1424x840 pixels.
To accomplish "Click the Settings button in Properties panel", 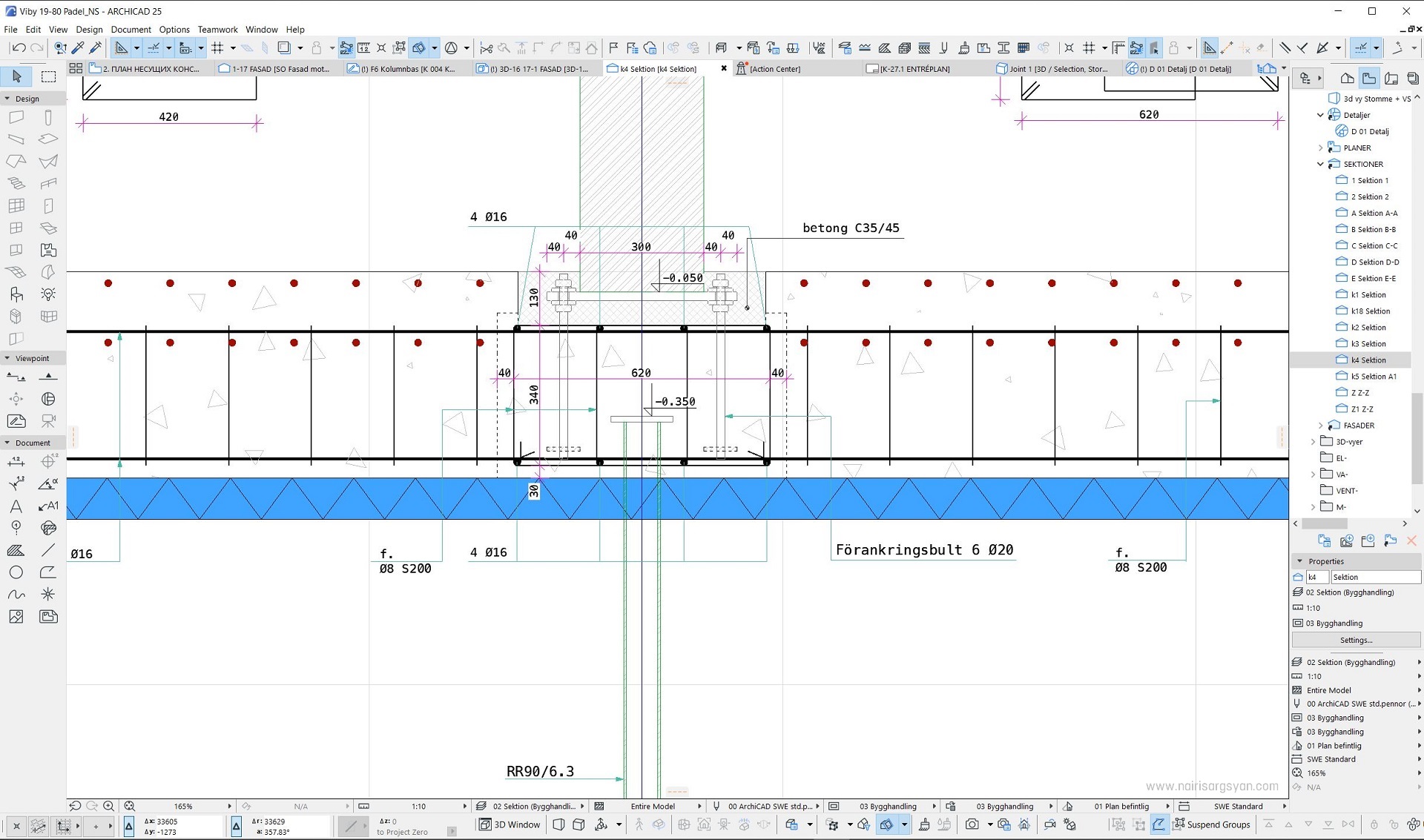I will [x=1356, y=640].
